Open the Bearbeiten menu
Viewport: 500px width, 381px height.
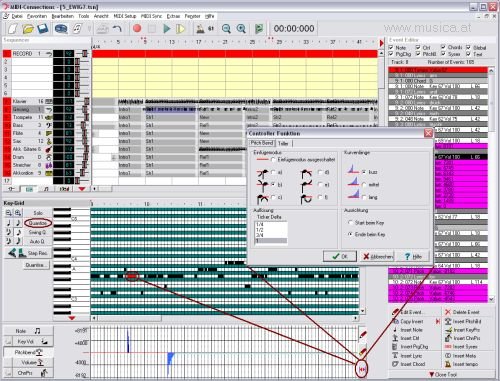63,16
